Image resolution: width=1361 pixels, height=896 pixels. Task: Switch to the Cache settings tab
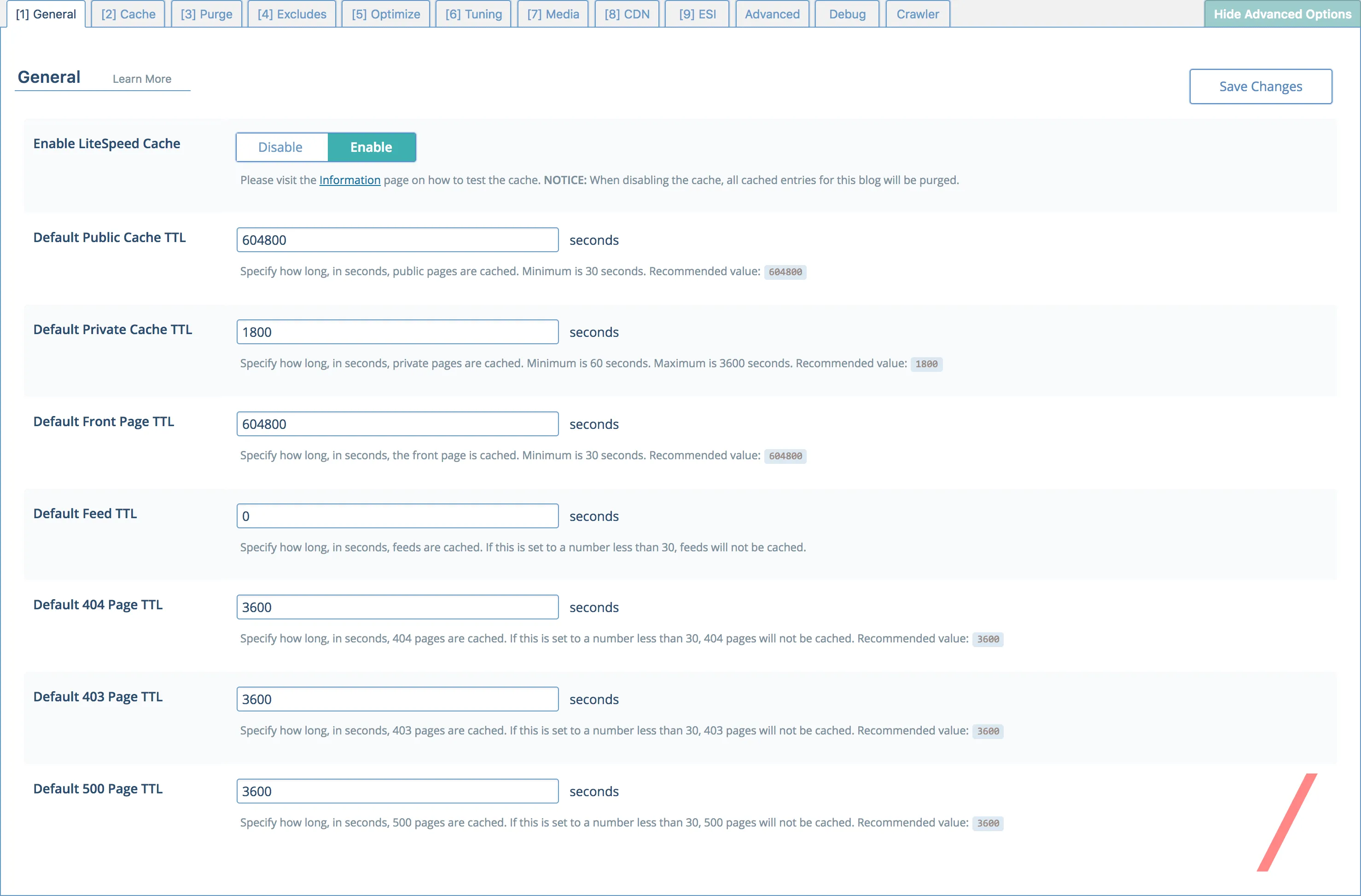pos(128,14)
